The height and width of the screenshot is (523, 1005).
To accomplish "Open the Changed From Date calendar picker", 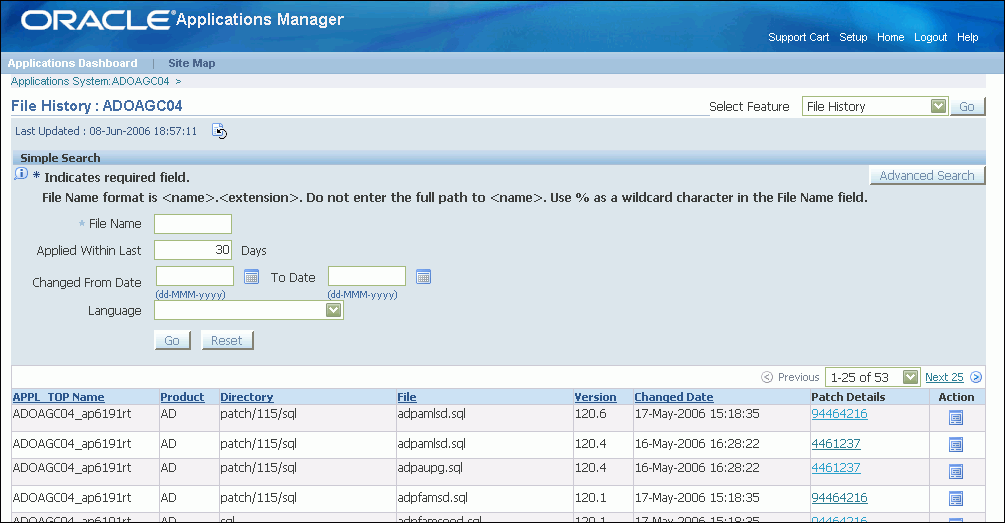I will (x=251, y=277).
